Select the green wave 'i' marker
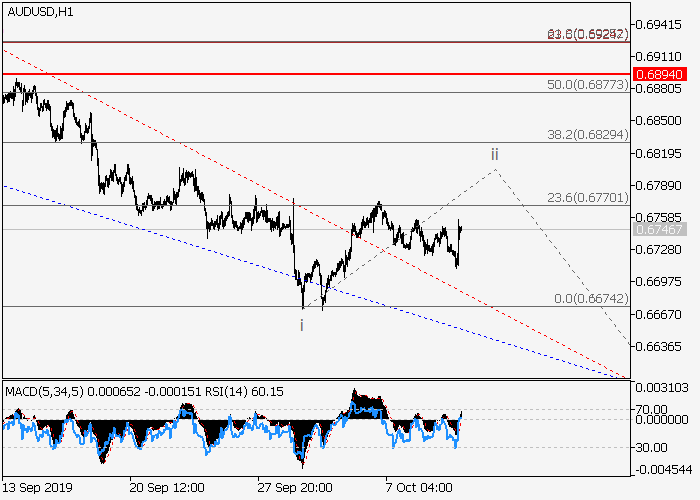 point(302,324)
